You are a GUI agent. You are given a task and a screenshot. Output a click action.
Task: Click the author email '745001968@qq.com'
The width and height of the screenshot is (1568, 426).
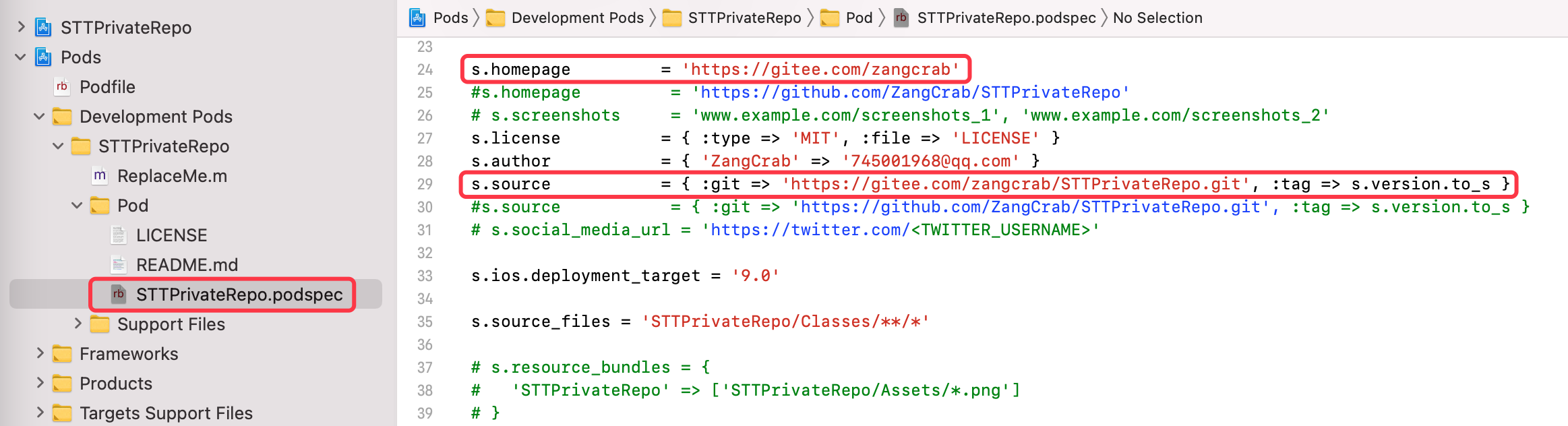tap(930, 161)
